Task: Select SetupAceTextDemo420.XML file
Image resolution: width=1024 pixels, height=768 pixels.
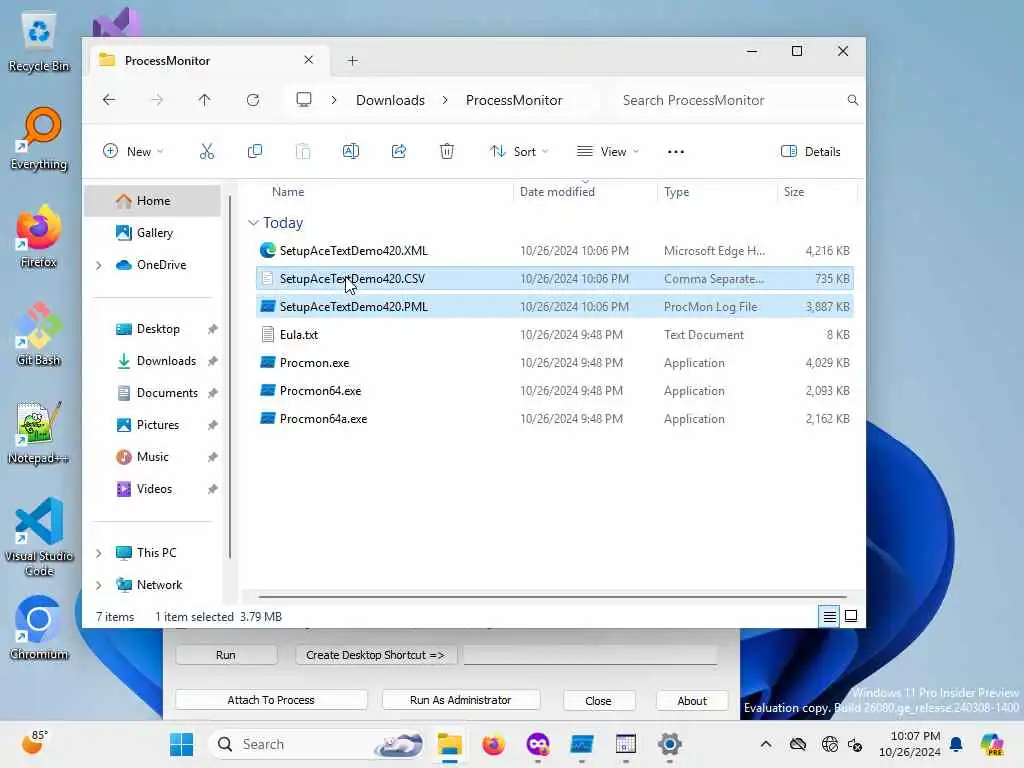Action: [x=554, y=251]
